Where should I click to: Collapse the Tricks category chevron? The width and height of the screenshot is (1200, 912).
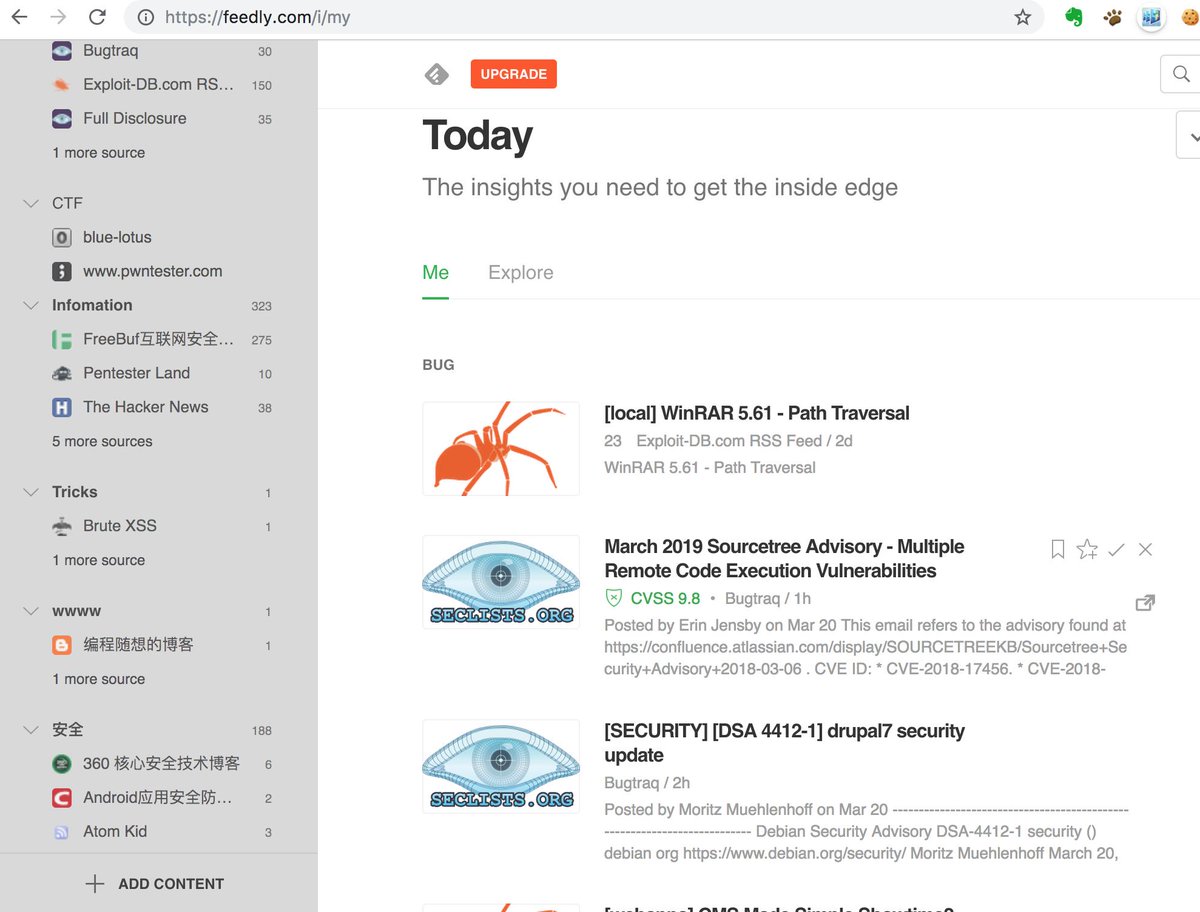click(x=29, y=492)
